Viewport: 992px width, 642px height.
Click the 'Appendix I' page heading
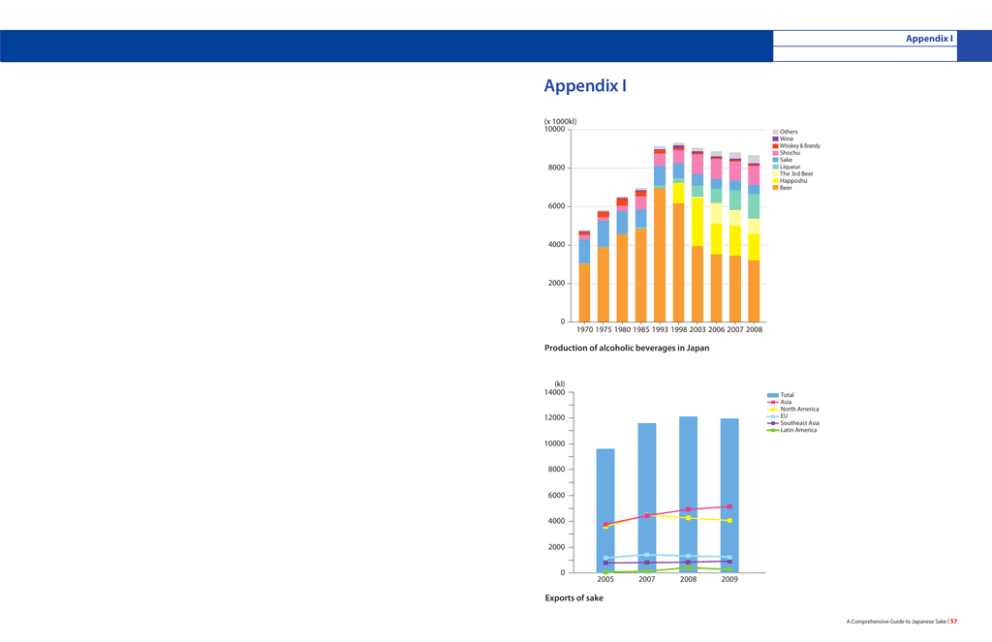585,87
